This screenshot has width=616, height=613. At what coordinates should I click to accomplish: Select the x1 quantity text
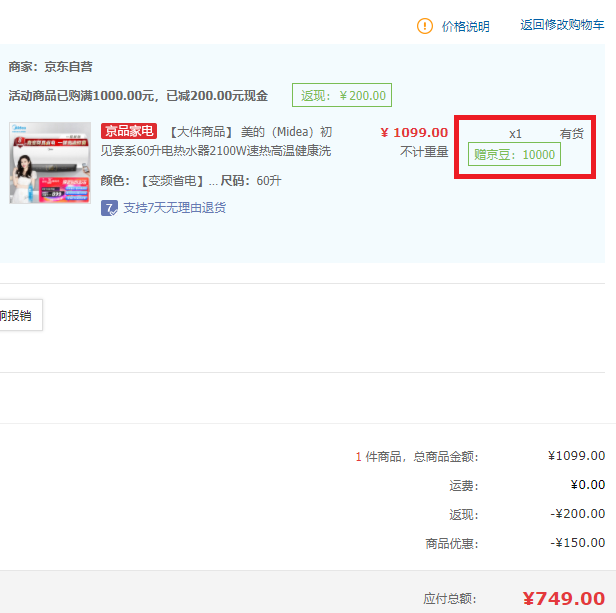coord(515,134)
